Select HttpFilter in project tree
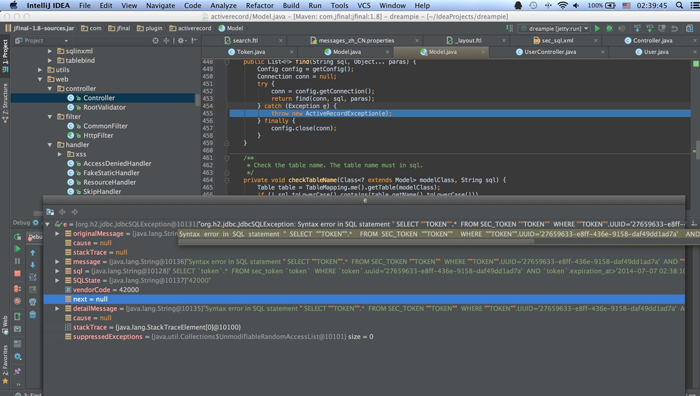This screenshot has width=700, height=396. (98, 135)
